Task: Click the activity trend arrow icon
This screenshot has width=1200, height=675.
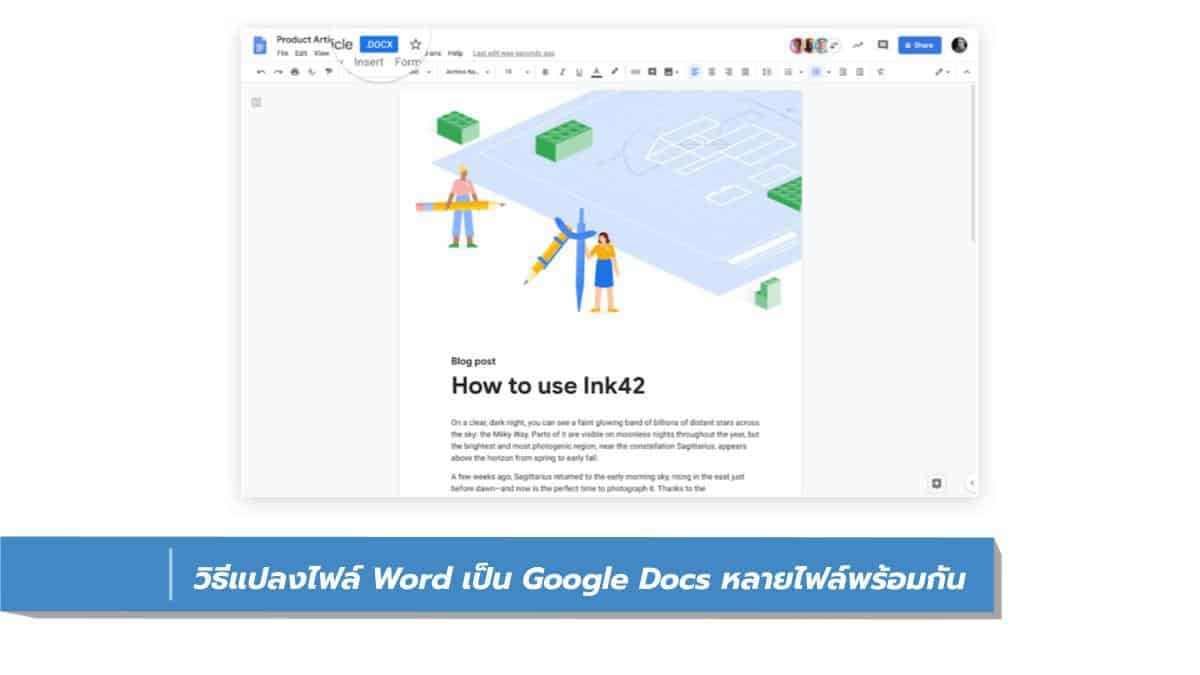Action: tap(858, 45)
